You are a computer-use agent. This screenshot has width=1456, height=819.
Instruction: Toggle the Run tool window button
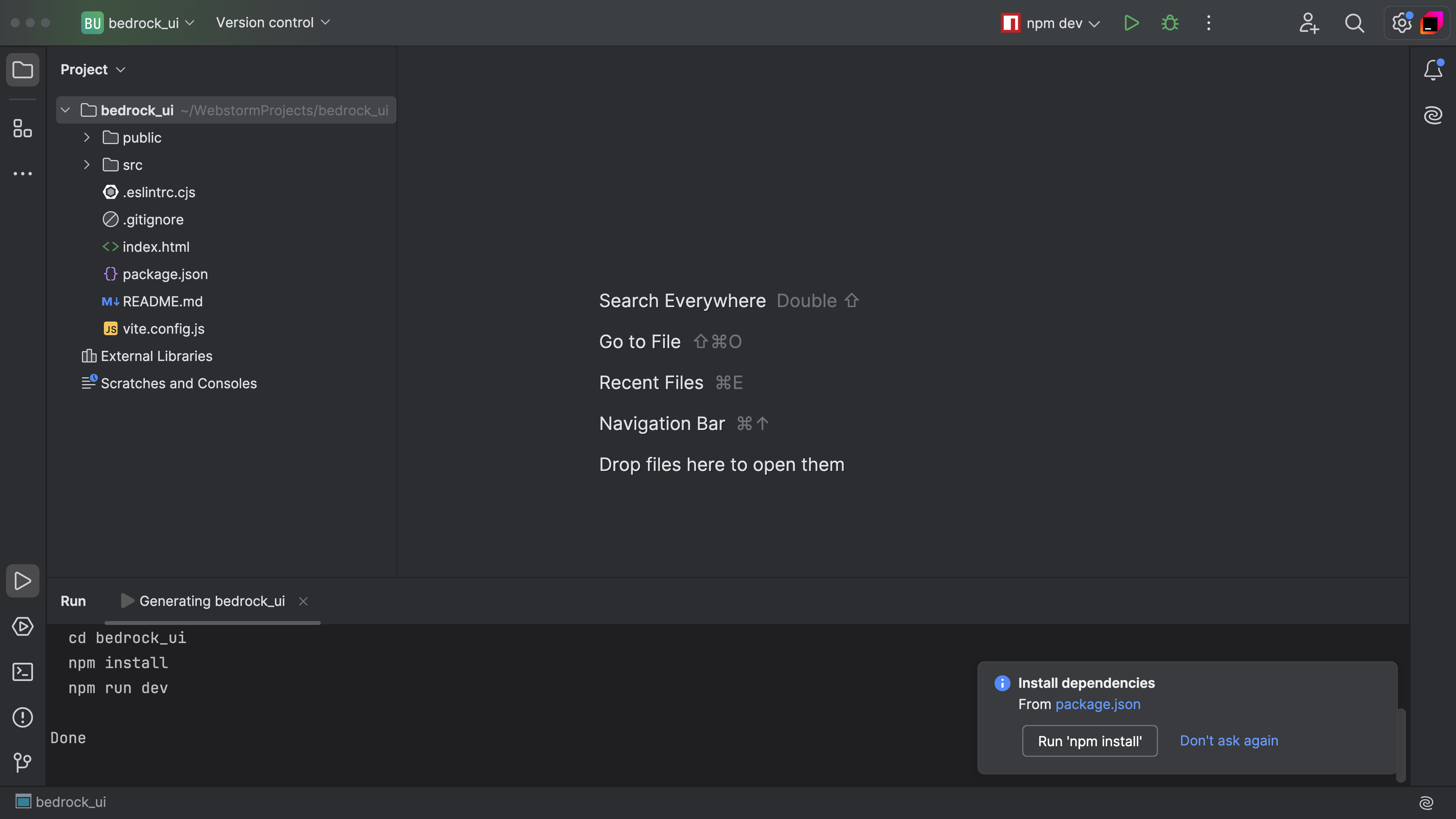point(23,581)
